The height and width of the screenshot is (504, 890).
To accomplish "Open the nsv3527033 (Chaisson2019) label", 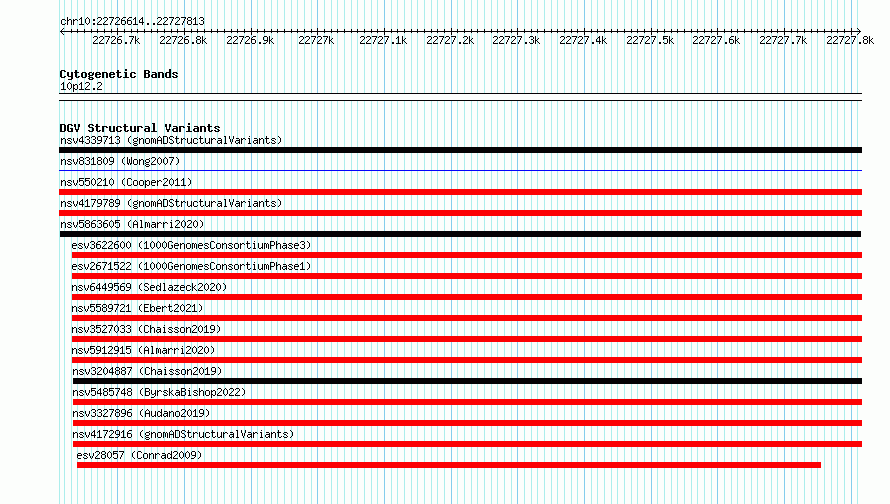I will point(146,329).
